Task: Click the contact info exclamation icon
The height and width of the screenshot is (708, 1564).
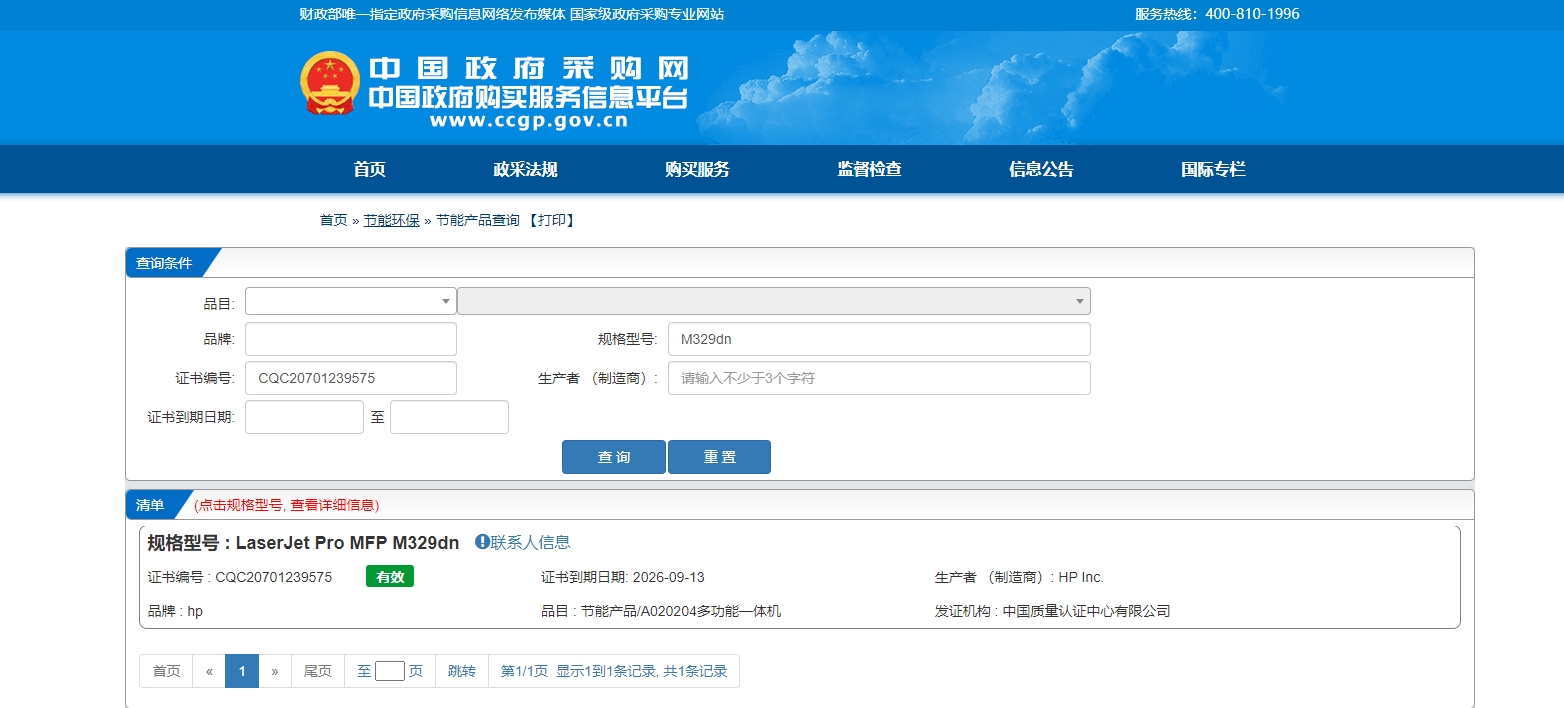Action: pos(482,542)
